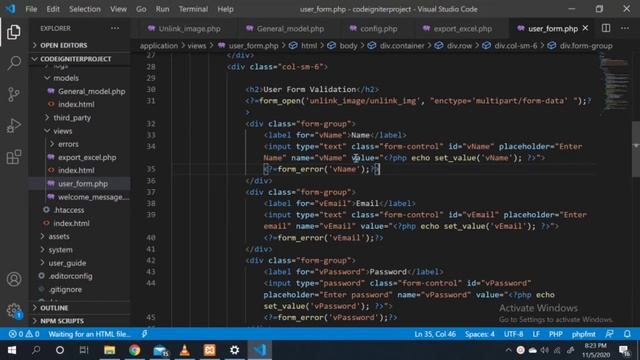Change the UTF-8 encoding
This screenshot has height=360, width=640.
click(x=513, y=334)
